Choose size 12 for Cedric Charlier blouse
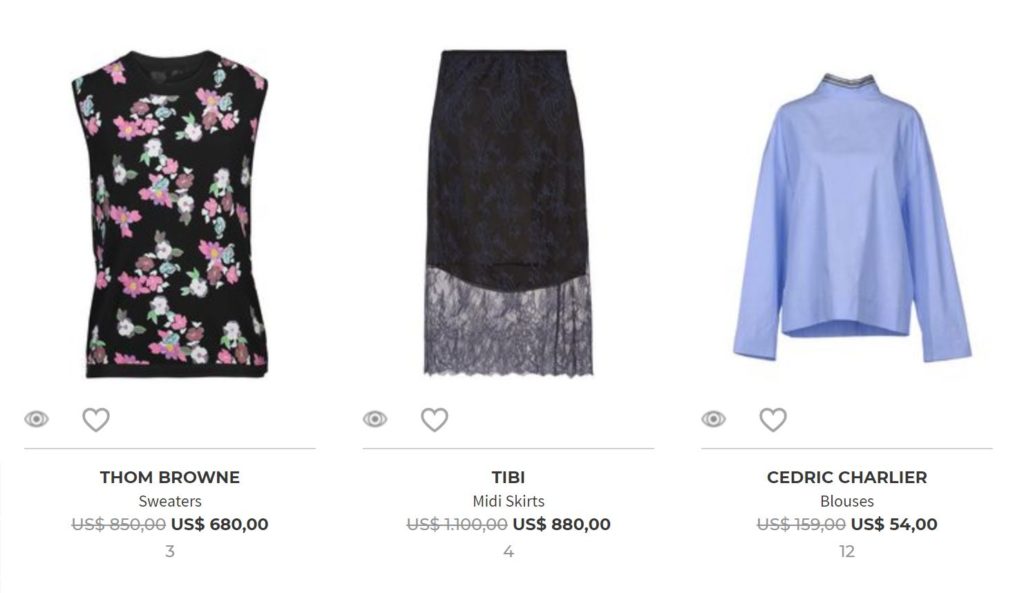Screen dimensions: 1024x593 [x=847, y=551]
